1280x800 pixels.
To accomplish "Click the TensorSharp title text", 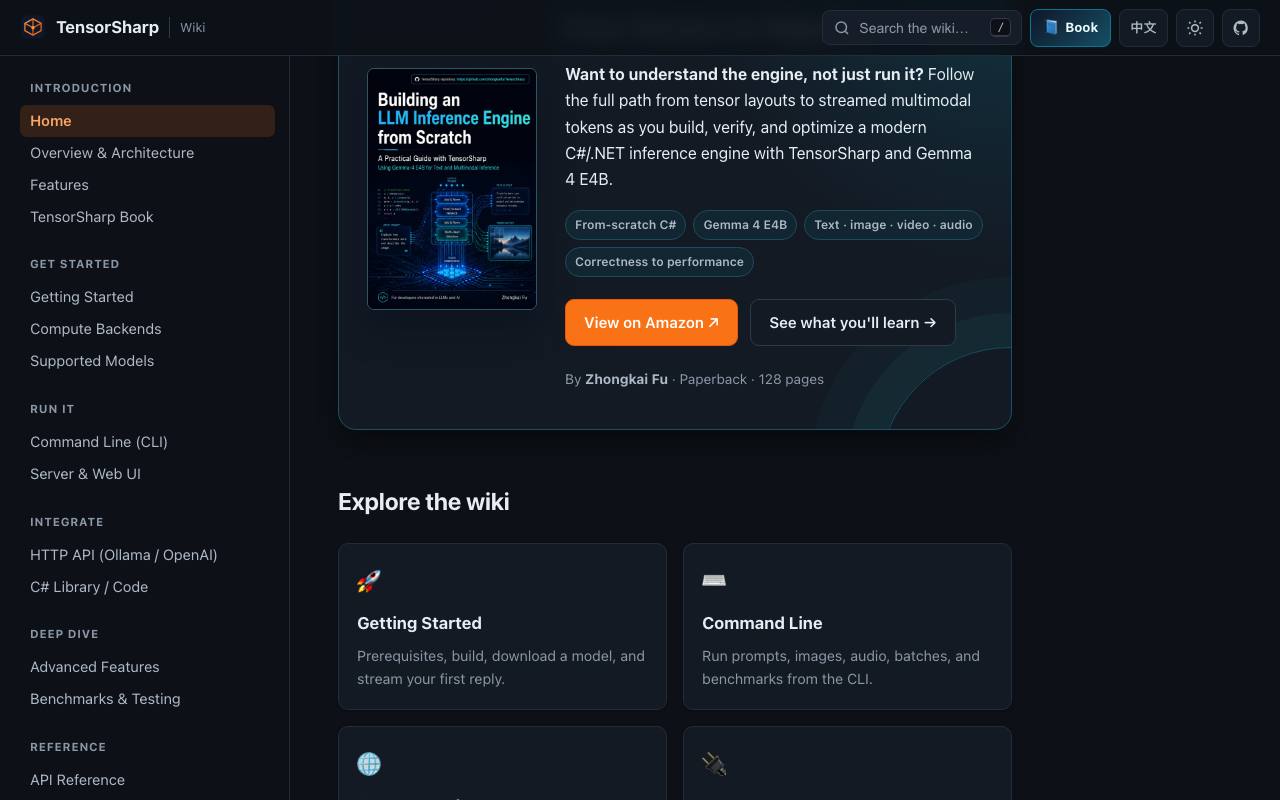I will pos(107,27).
